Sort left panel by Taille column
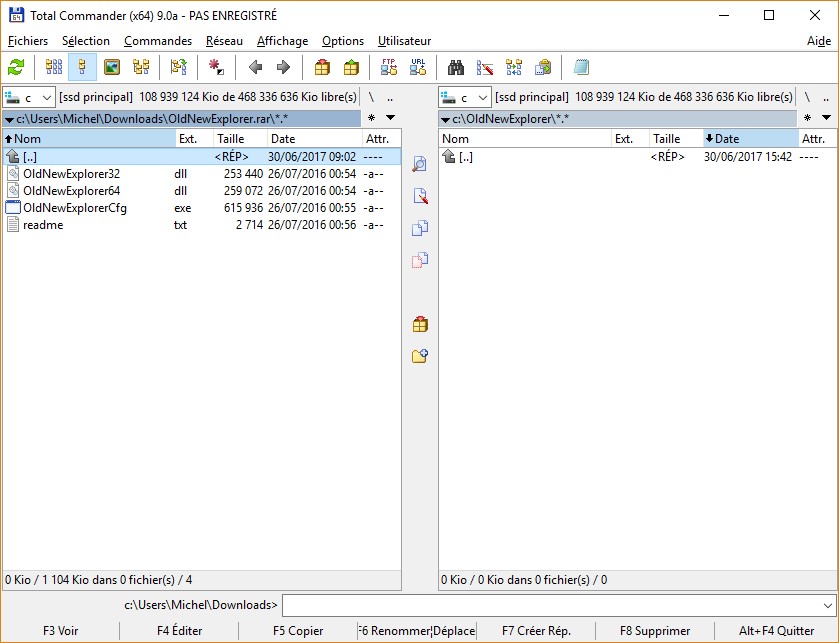This screenshot has height=643, width=839. coord(238,139)
